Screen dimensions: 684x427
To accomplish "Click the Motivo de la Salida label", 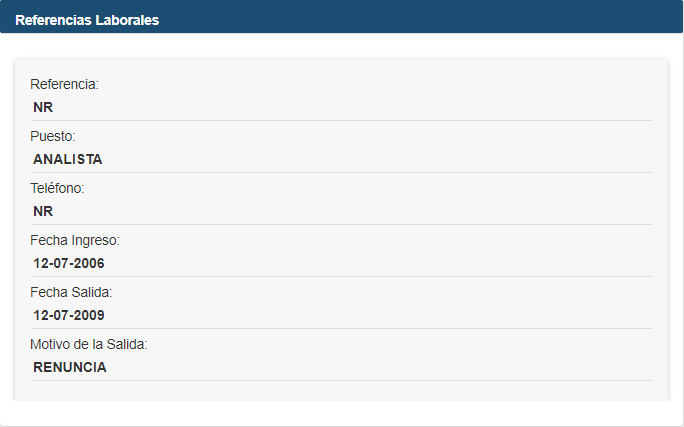I will [x=89, y=344].
